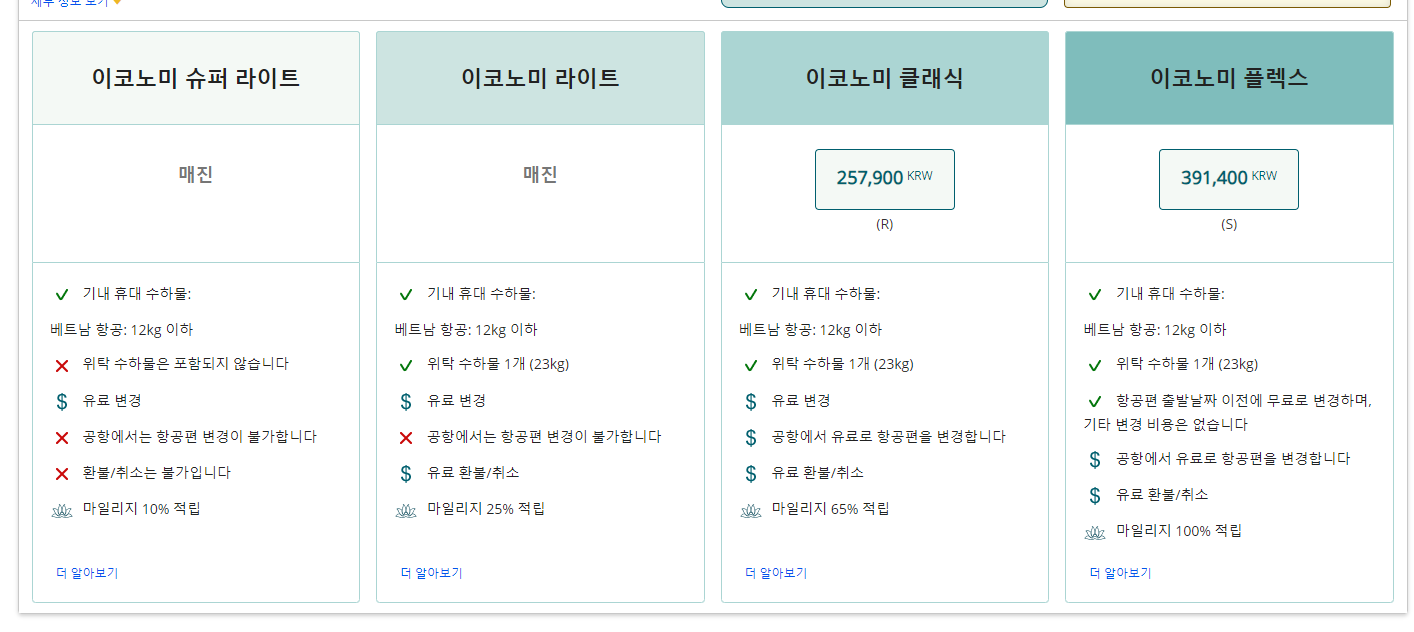Click the lotus icon beside 마일리지 25% 적립
Viewport: 1414px width, 632px height.
pyautogui.click(x=406, y=508)
